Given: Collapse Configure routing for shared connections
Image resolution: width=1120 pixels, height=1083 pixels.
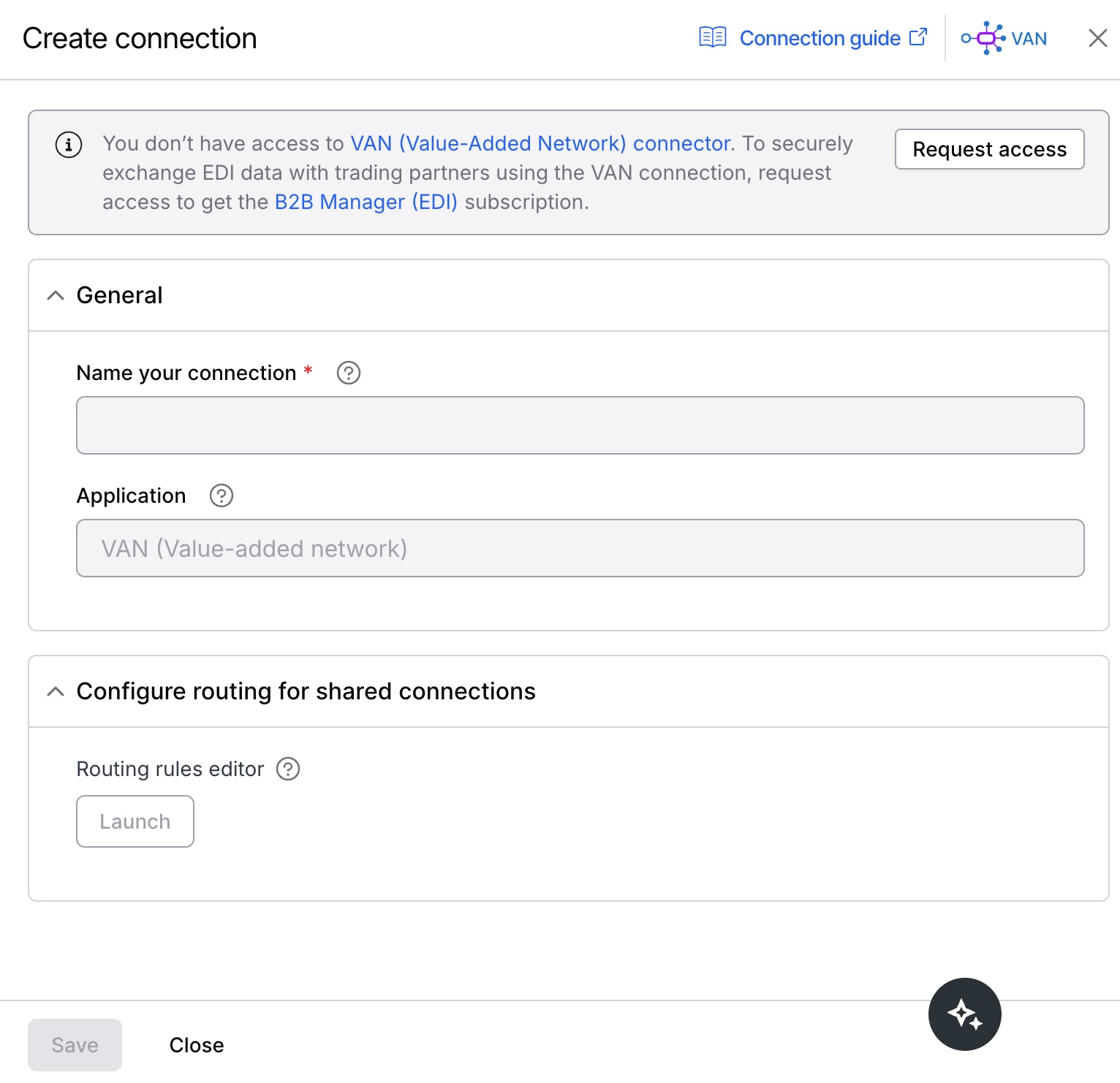Looking at the screenshot, I should [x=56, y=691].
